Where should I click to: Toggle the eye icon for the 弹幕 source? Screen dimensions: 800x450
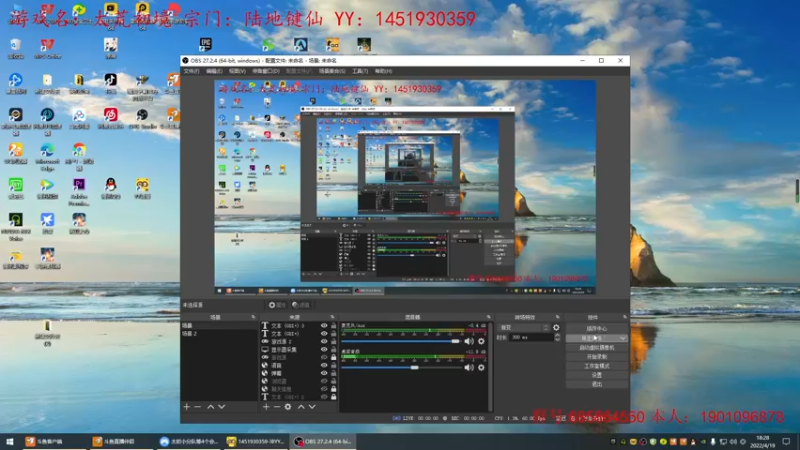point(324,373)
